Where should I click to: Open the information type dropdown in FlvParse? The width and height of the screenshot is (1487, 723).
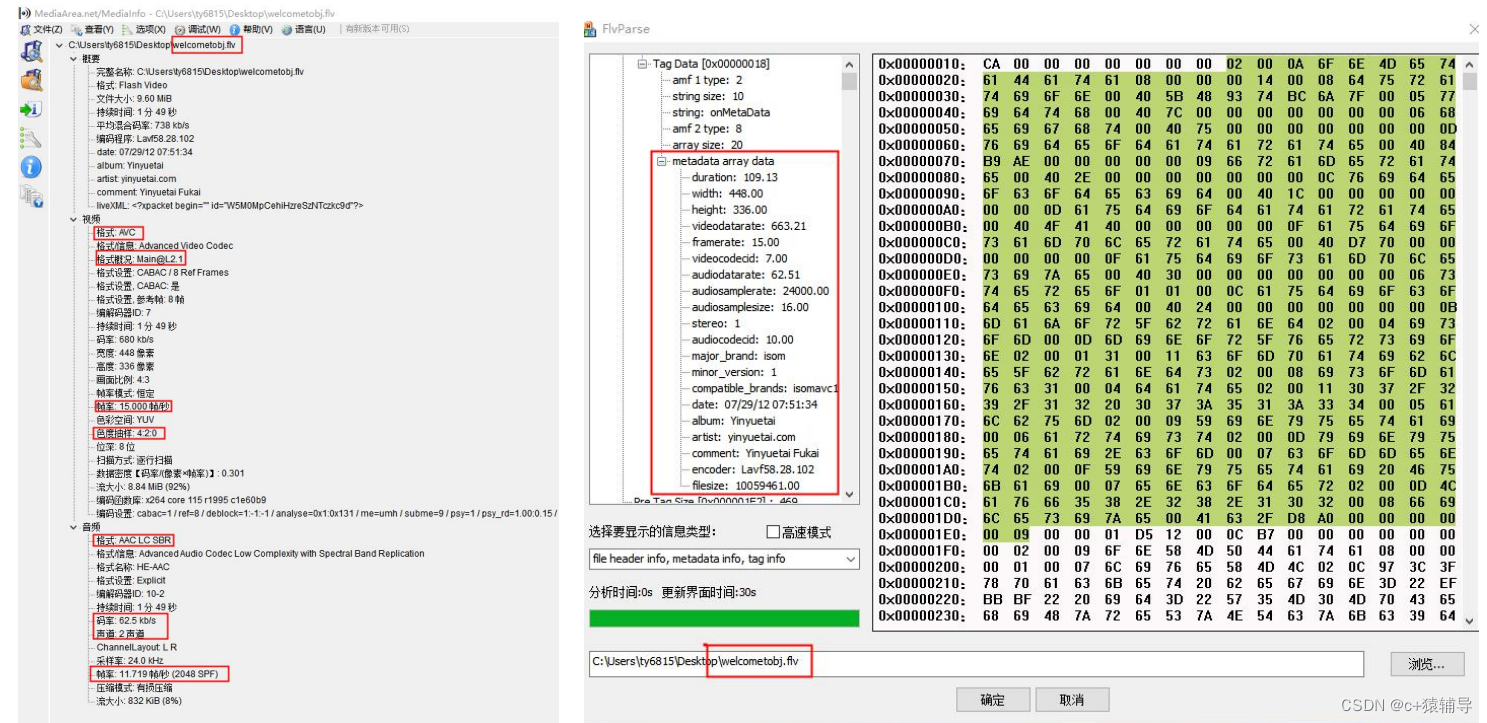[724, 559]
